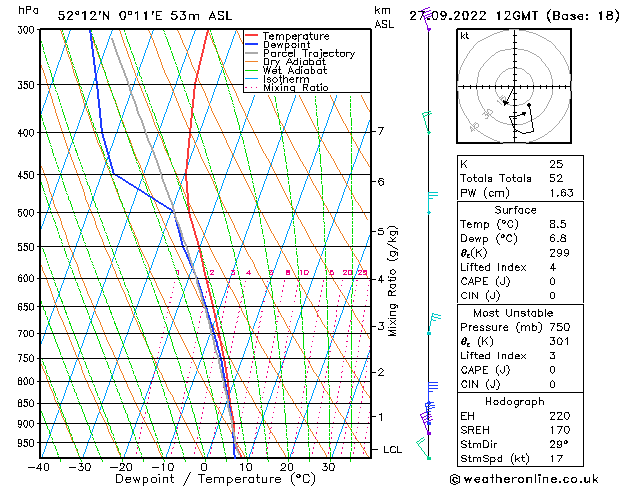
Task: Select the EH value 220
Action: click(x=560, y=416)
